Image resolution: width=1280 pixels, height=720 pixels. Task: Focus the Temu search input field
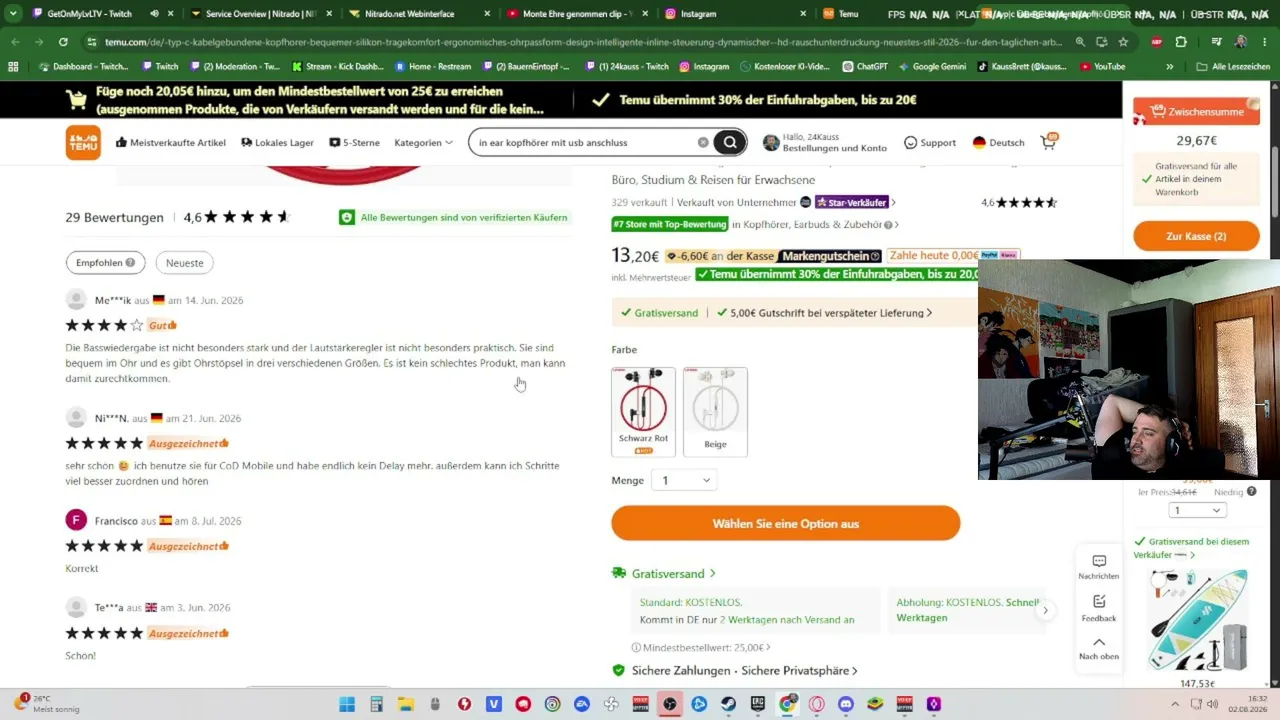585,143
